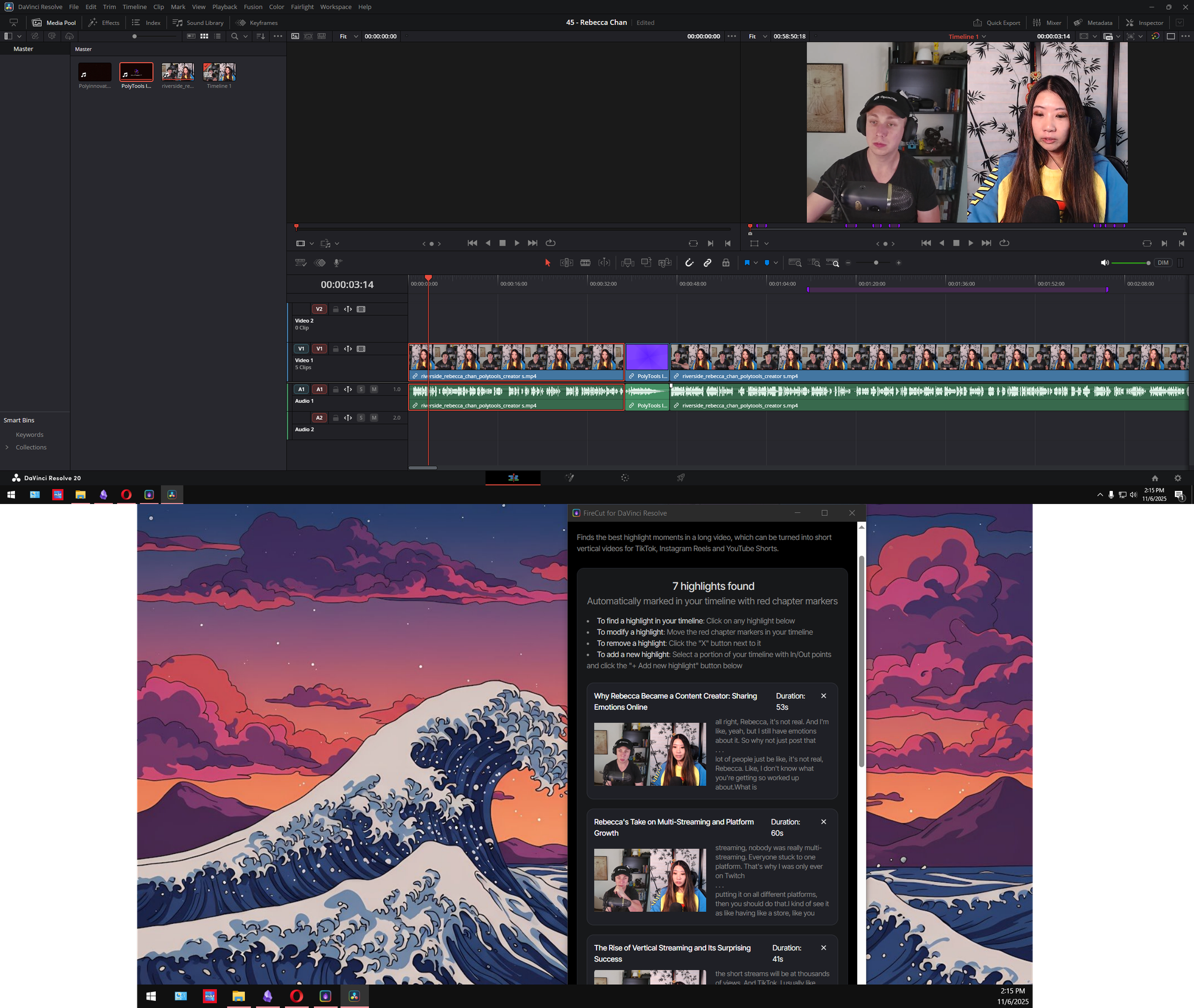Click the Custom Zoom icon

833,263
